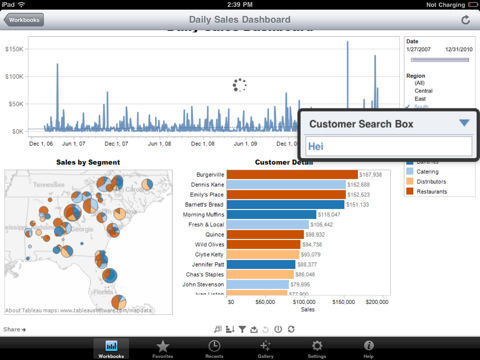The width and height of the screenshot is (480, 360).
Task: Click the Jun 1, 08 axis label
Action: [x=159, y=144]
